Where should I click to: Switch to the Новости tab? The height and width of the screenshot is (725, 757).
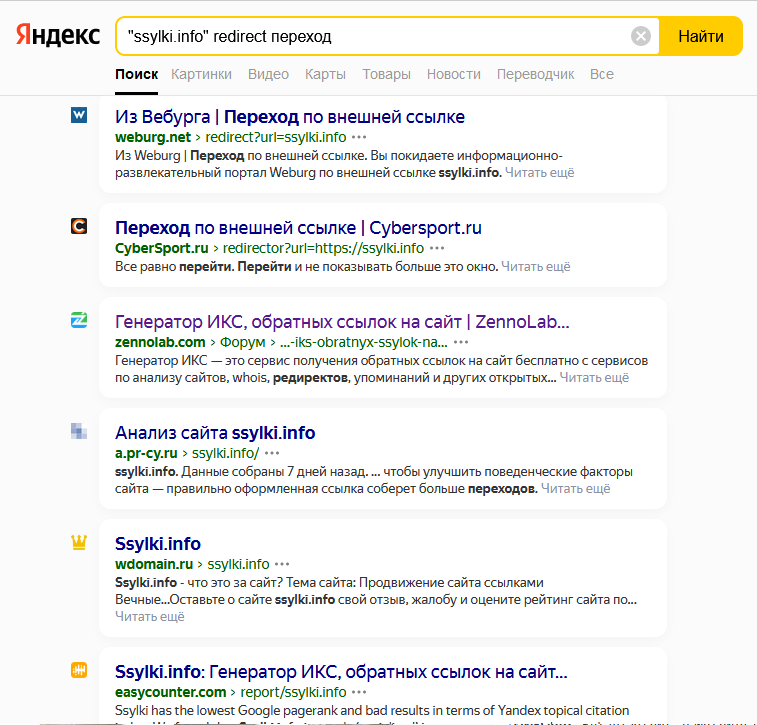pos(454,74)
